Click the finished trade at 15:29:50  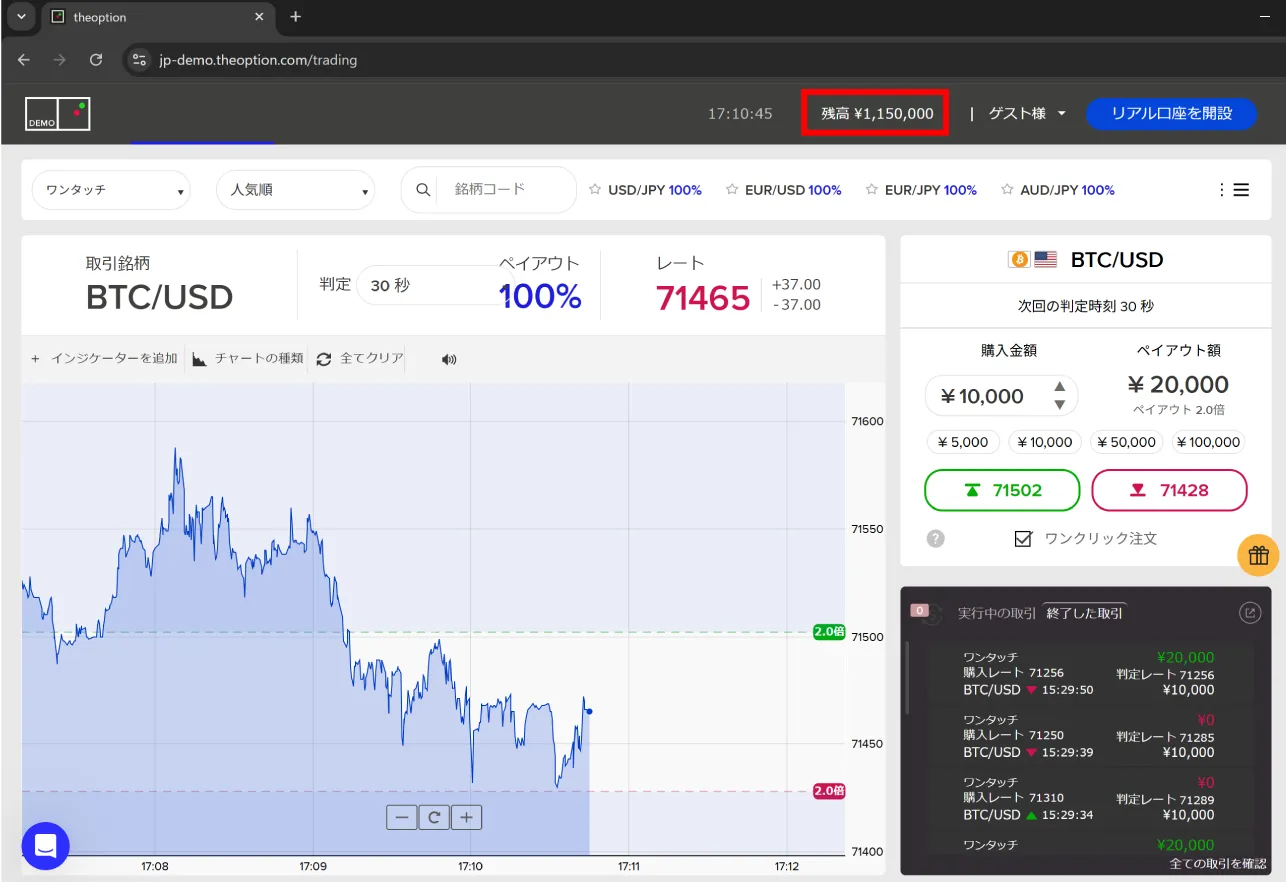(x=1088, y=674)
